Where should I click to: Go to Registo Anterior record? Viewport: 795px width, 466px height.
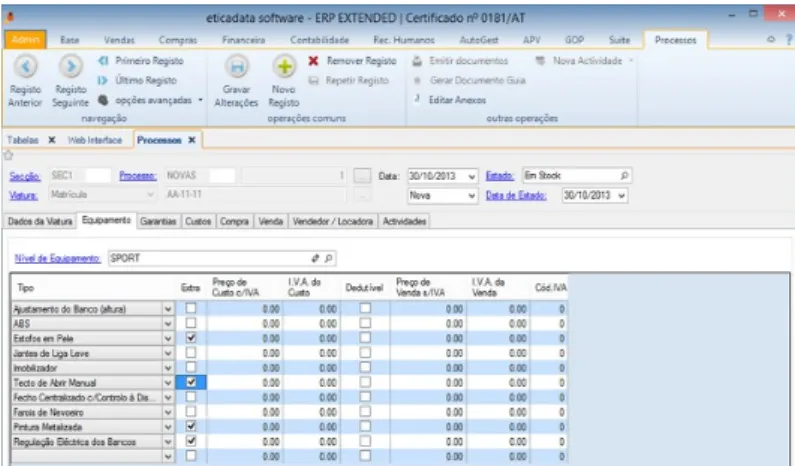coord(25,81)
